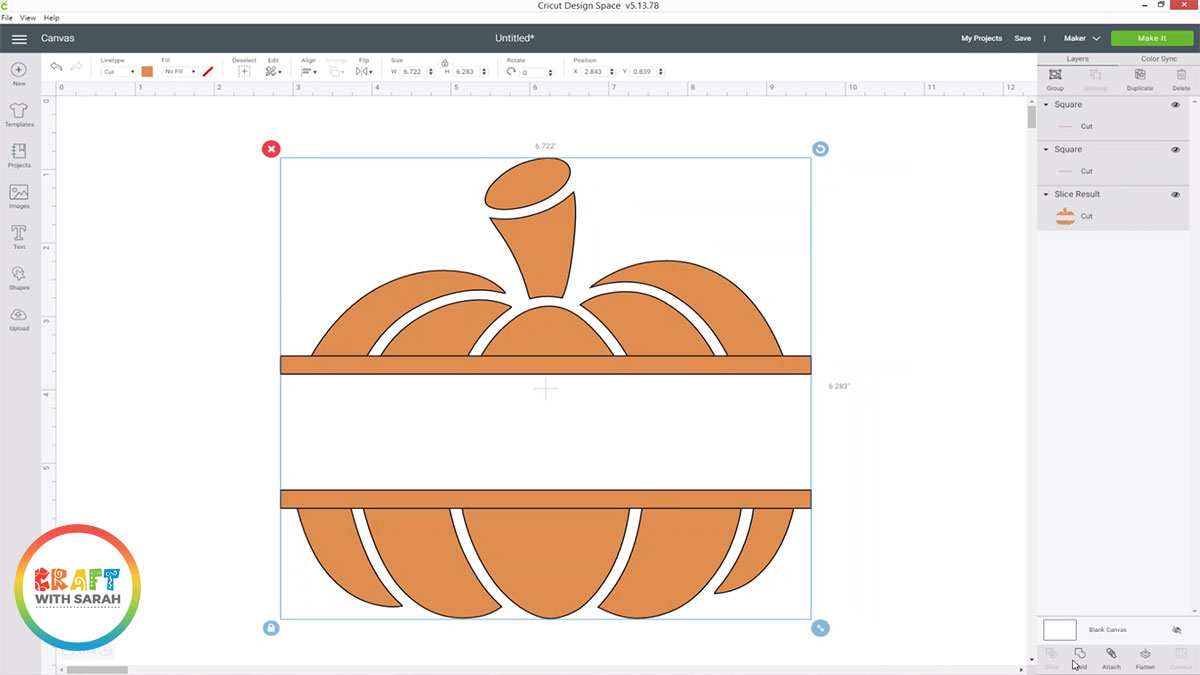Click the orange linetype color swatch
Screen dimensions: 1200x675
click(x=147, y=72)
